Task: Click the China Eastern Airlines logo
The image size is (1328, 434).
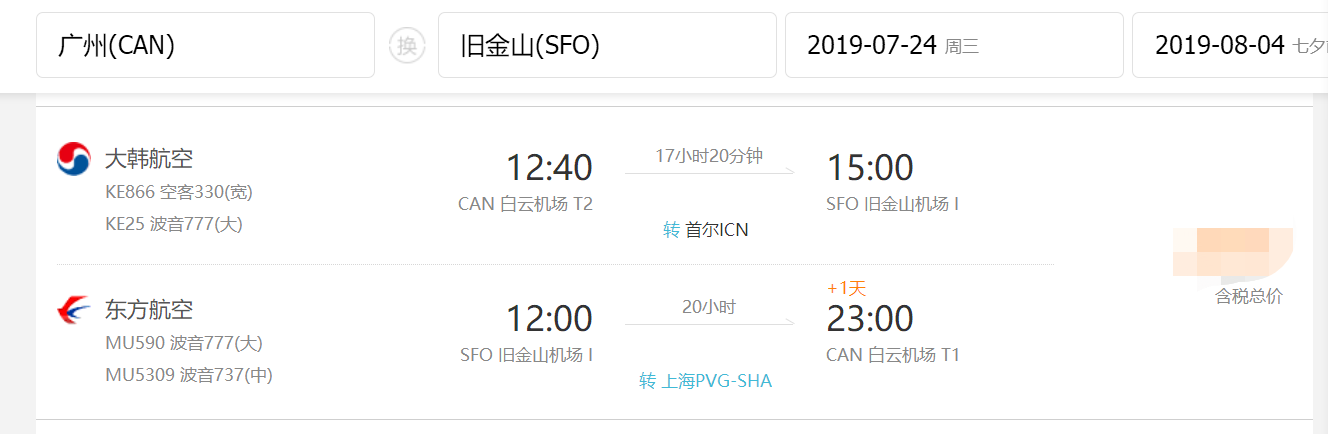Action: pos(74,310)
